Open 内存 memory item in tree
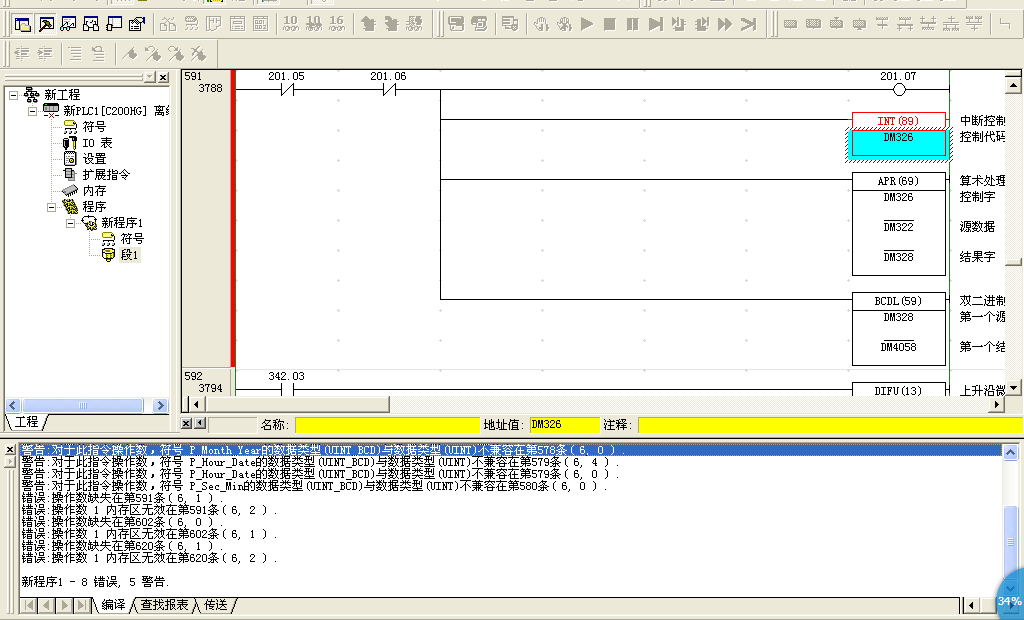 [x=94, y=190]
